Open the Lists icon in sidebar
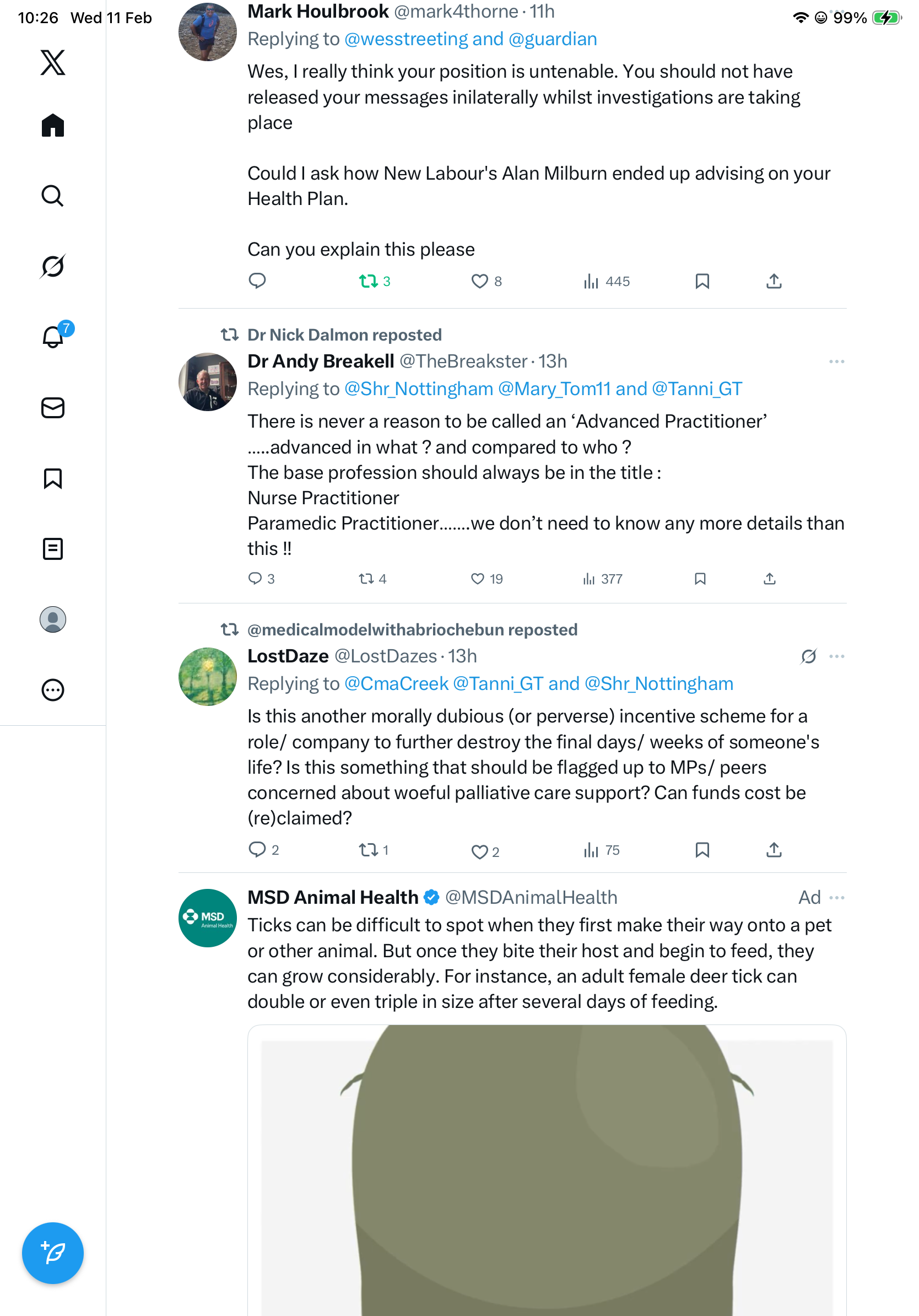This screenshot has width=919, height=1316. tap(53, 549)
